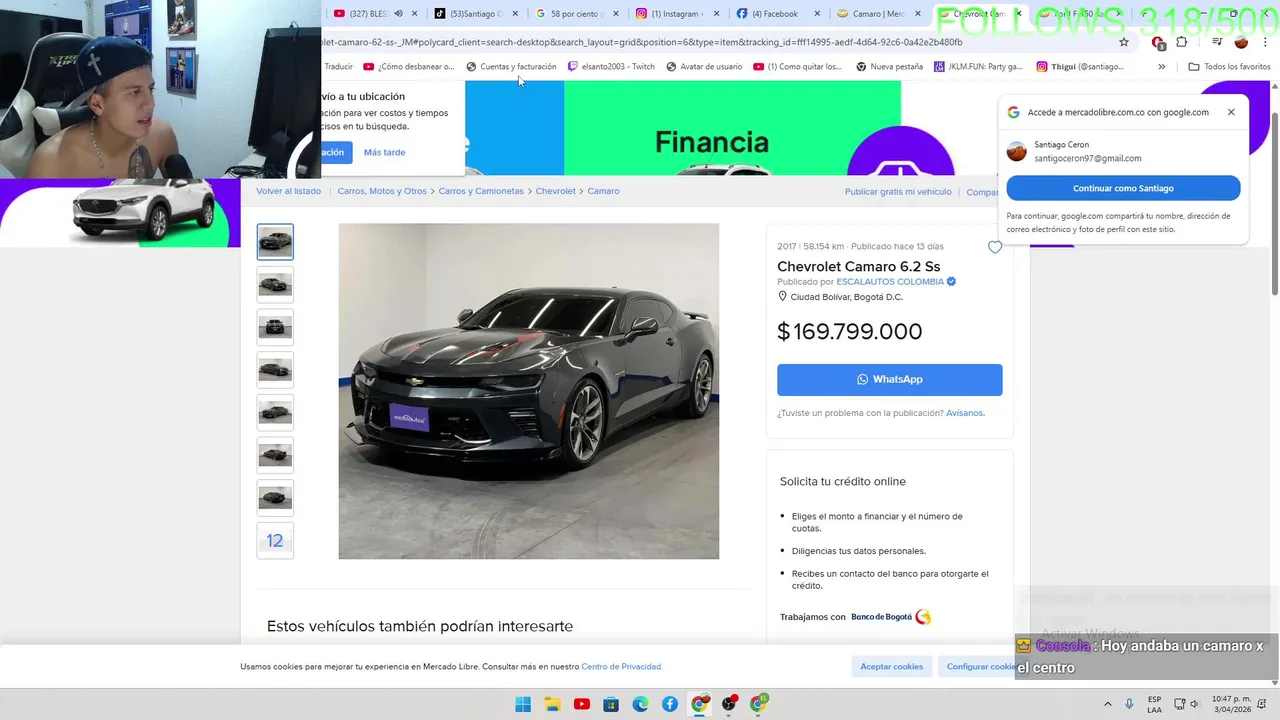The height and width of the screenshot is (720, 1280).
Task: Close the Facebook tab
Action: (x=817, y=14)
